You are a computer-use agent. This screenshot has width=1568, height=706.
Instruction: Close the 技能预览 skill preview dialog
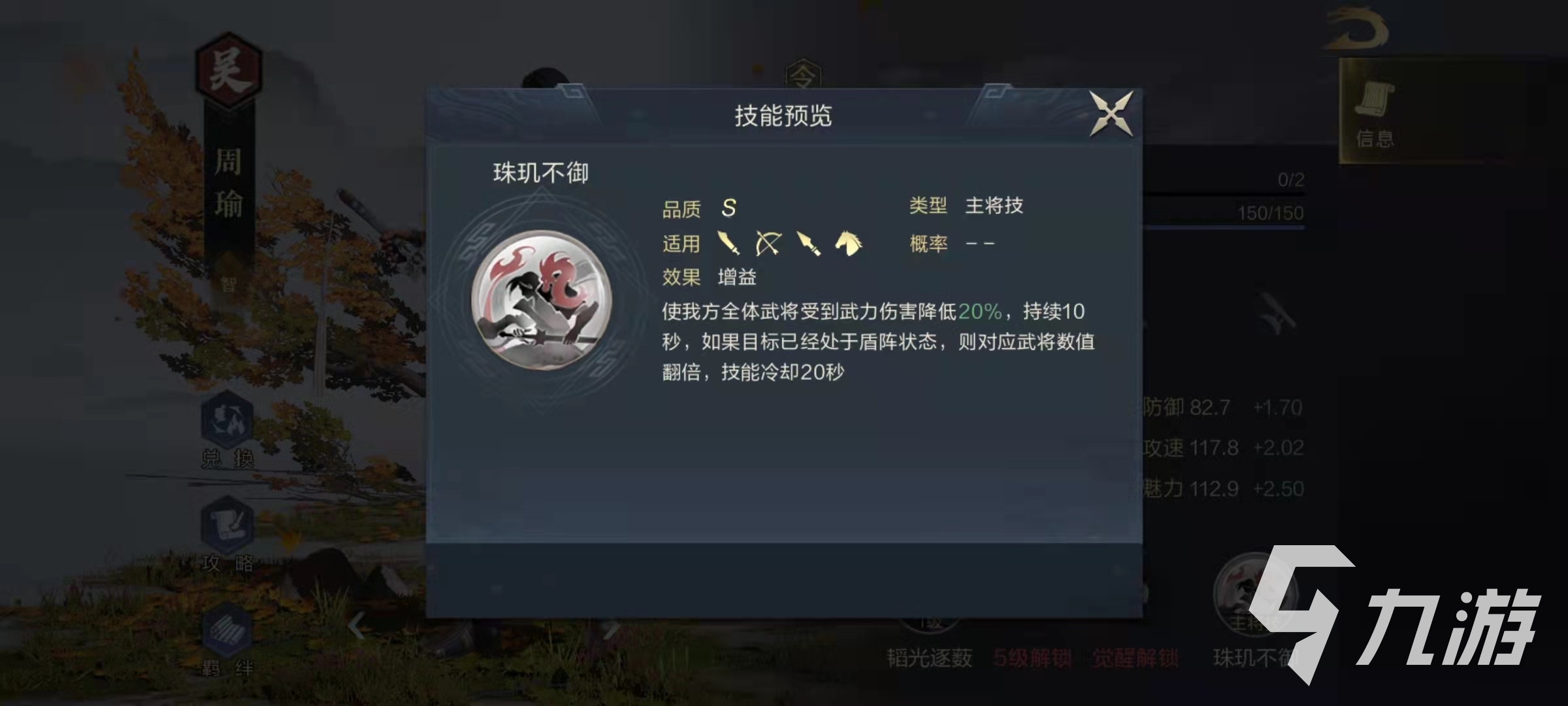click(x=1111, y=114)
